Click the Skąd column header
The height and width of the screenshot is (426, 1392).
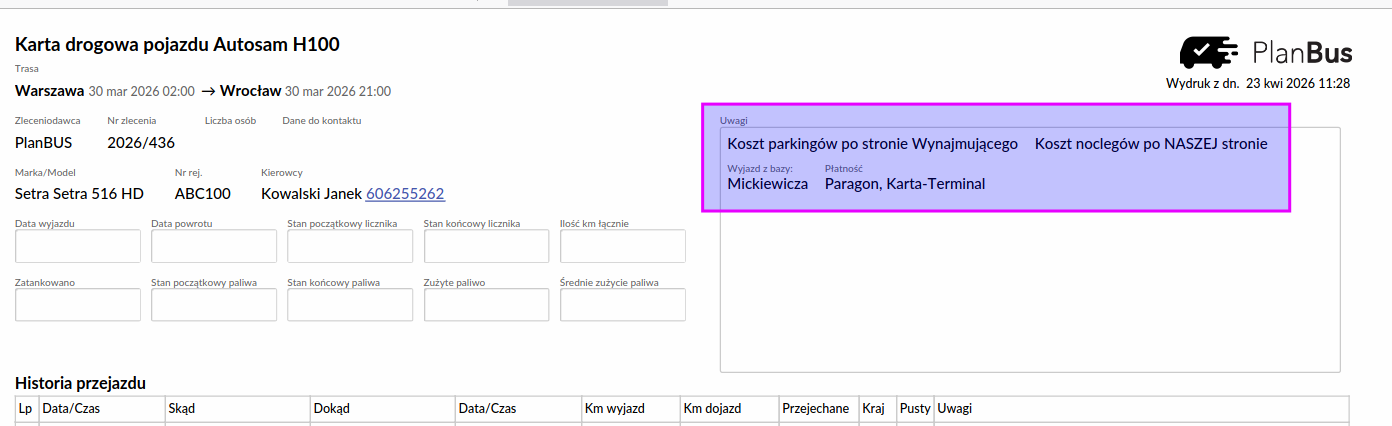(x=182, y=409)
